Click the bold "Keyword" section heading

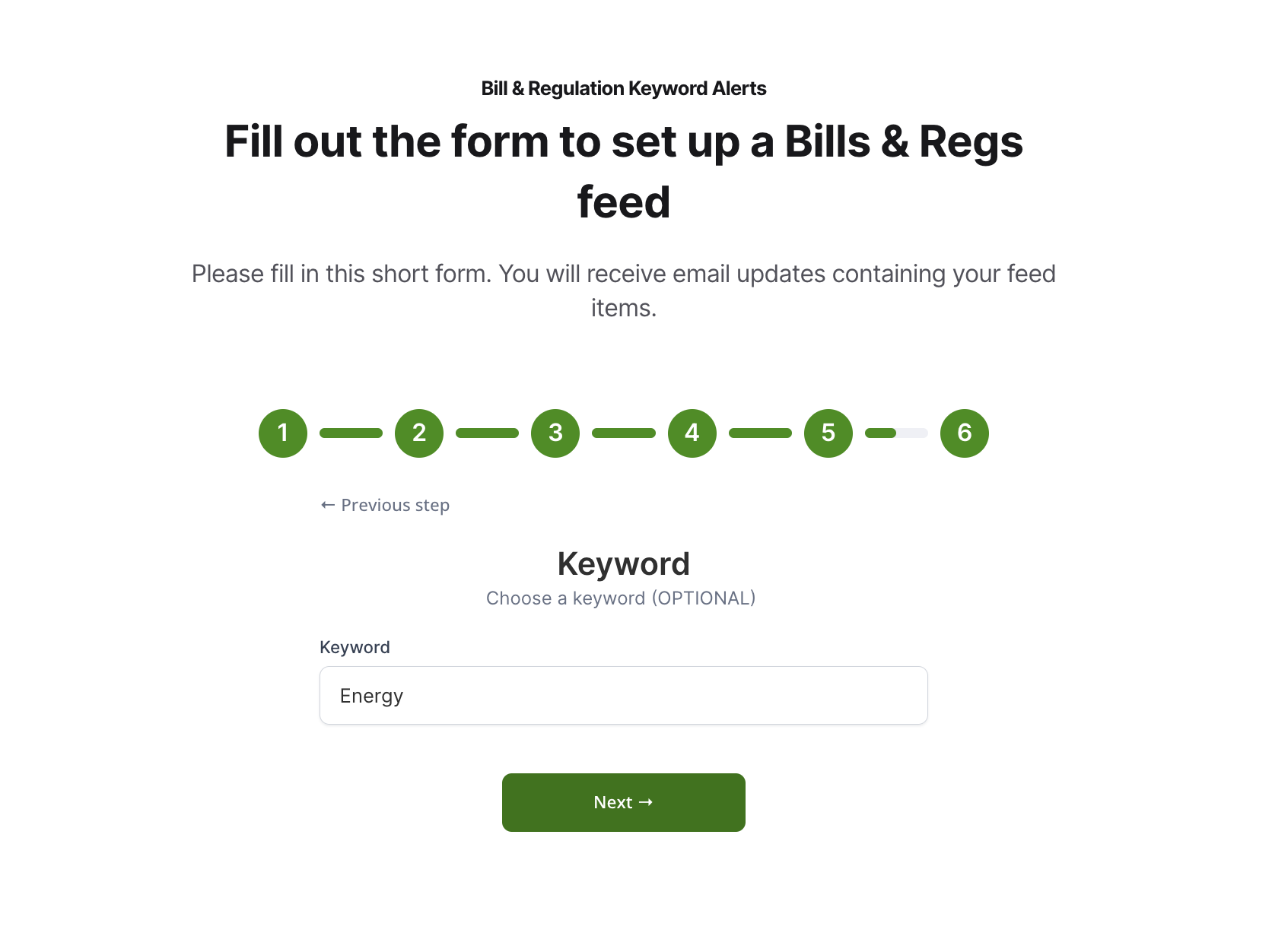coord(624,564)
